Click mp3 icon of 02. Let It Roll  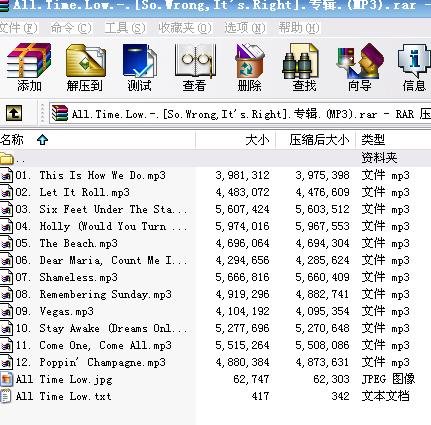[7, 192]
